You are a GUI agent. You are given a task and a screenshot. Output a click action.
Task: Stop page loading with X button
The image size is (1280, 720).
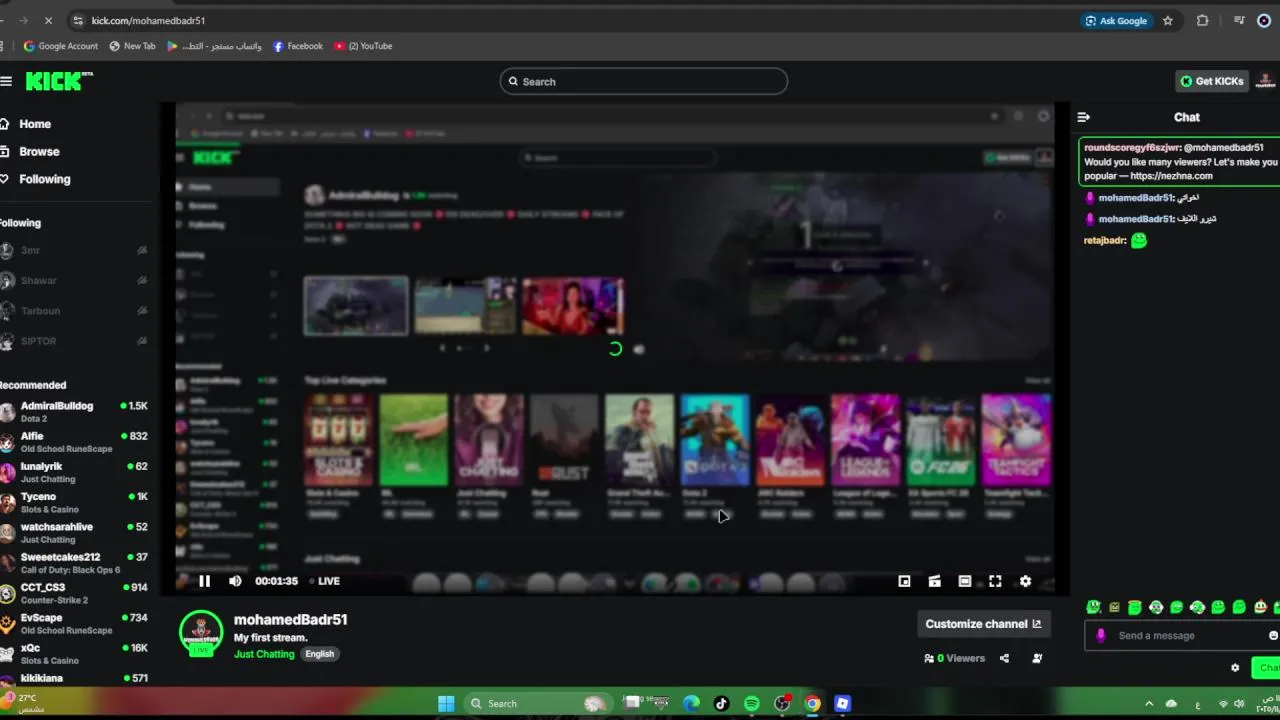50,20
